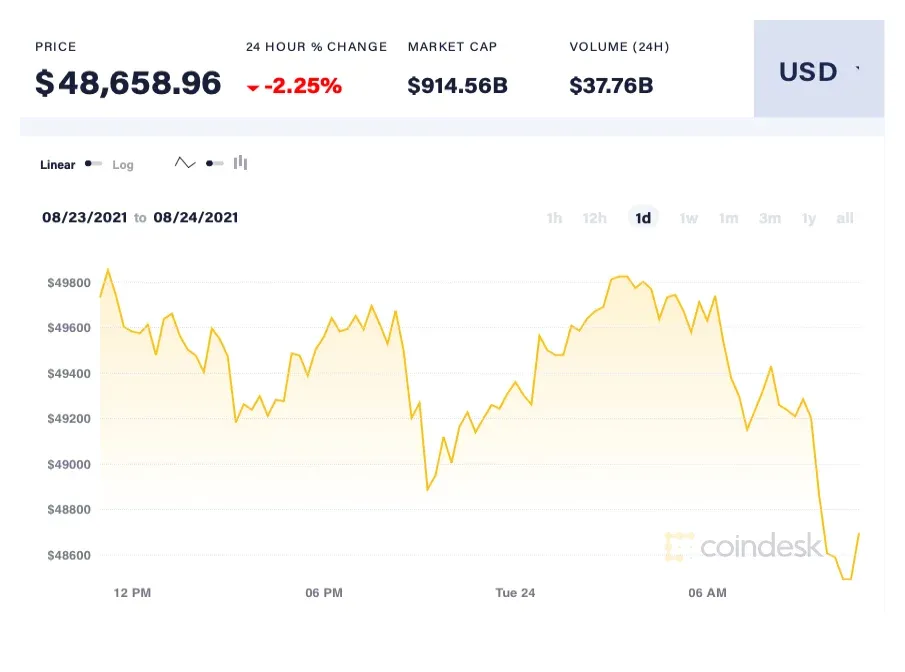The image size is (905, 672).
Task: Toggle the Linear scale option
Action: click(x=57, y=164)
